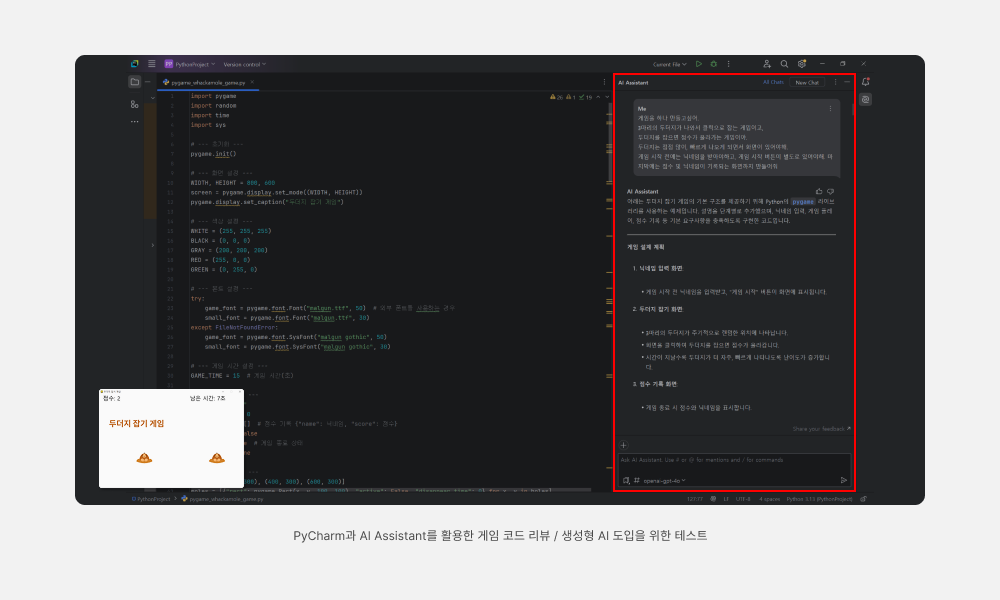The image size is (1000, 600).
Task: Dislike the AI Assistant response with thumbs down
Action: (x=831, y=191)
